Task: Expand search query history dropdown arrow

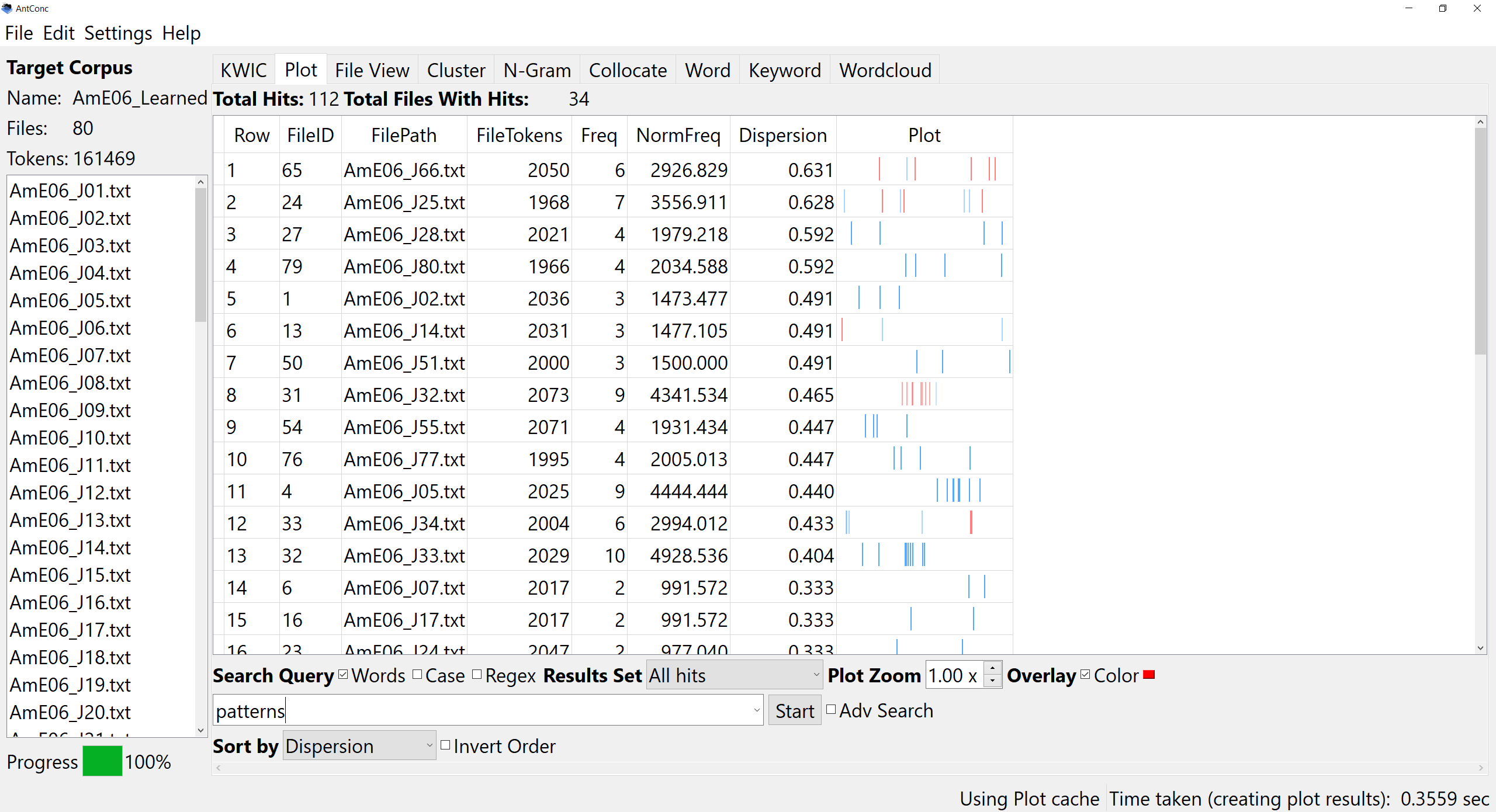Action: point(757,710)
